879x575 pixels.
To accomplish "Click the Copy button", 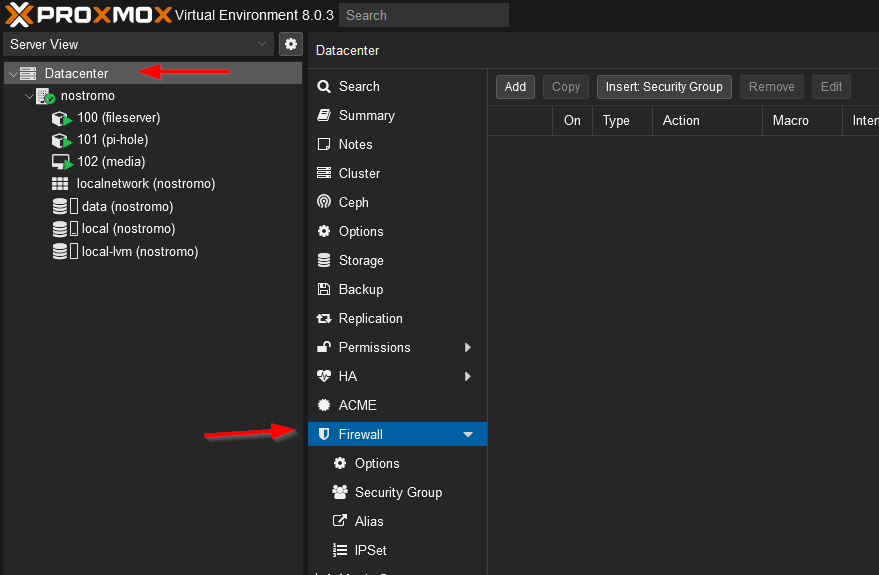I will tap(566, 87).
